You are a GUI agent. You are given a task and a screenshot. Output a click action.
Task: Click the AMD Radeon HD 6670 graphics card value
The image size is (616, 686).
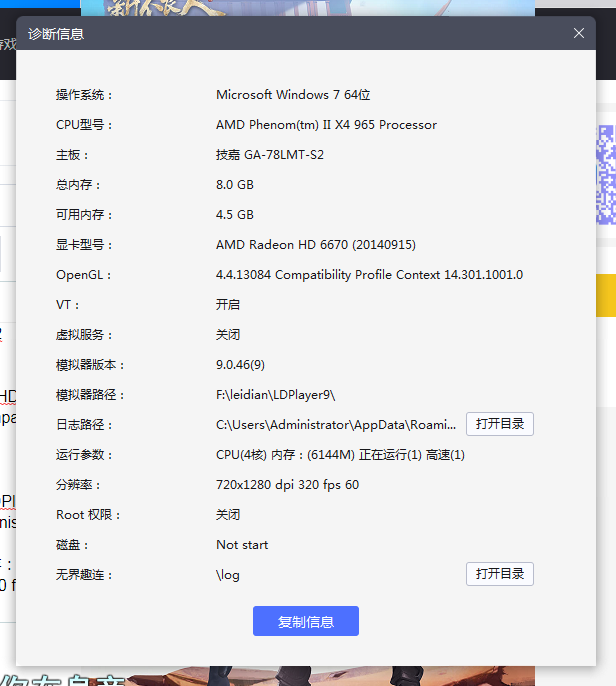[x=315, y=245]
